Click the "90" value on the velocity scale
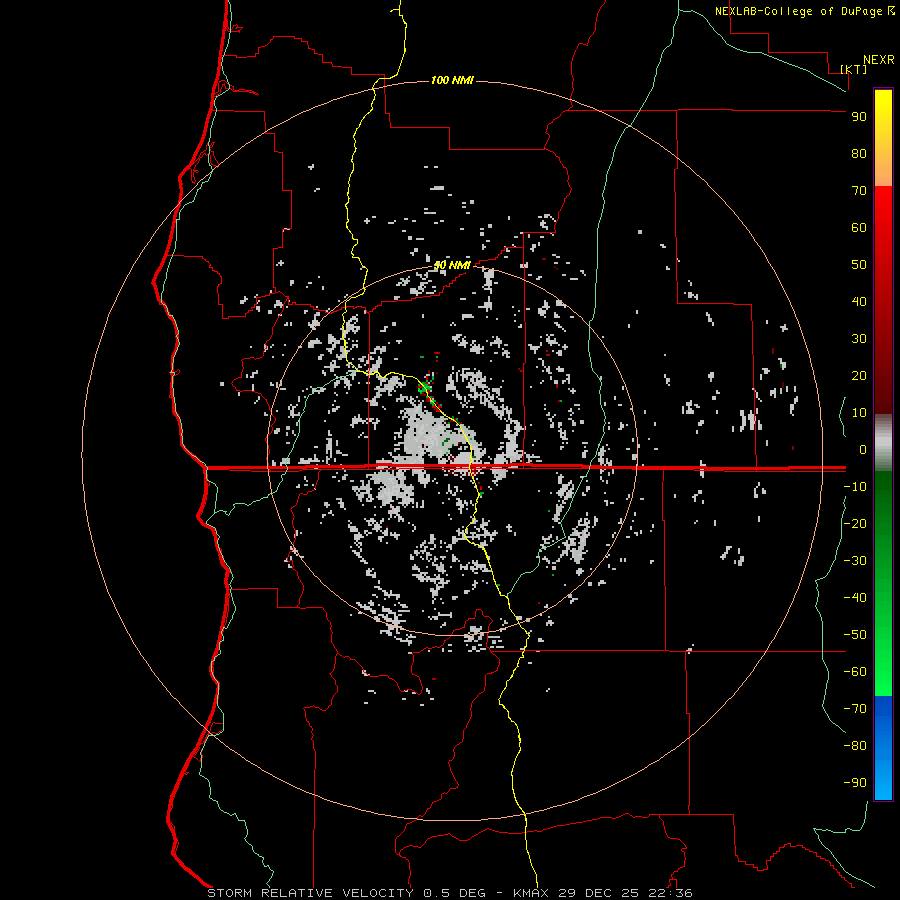Screen dimensions: 900x900 click(x=859, y=117)
